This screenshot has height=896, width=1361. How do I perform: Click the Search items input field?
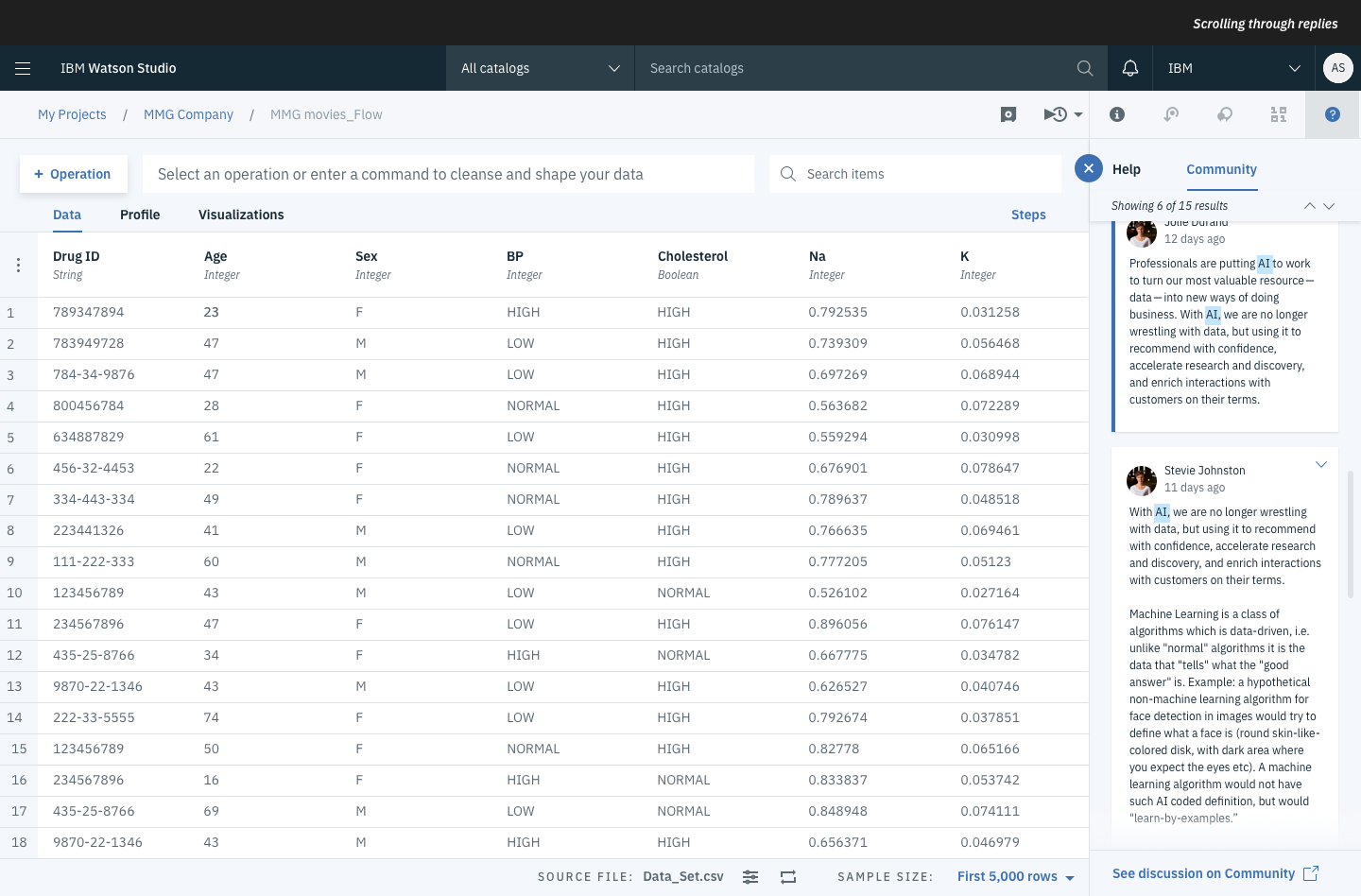point(926,174)
